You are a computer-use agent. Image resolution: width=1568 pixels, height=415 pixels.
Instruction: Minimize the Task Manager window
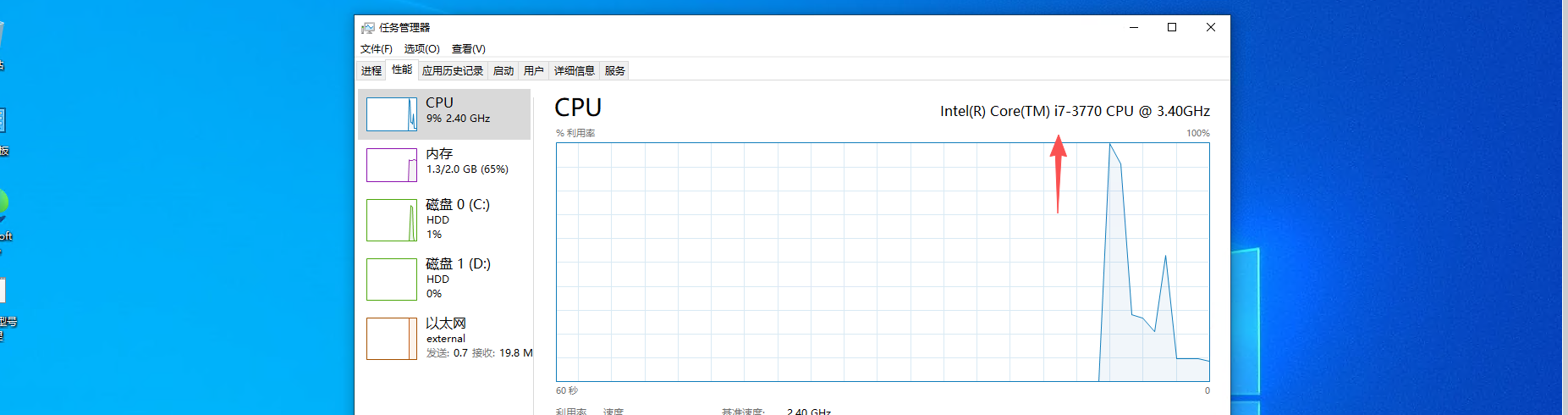(x=1134, y=27)
